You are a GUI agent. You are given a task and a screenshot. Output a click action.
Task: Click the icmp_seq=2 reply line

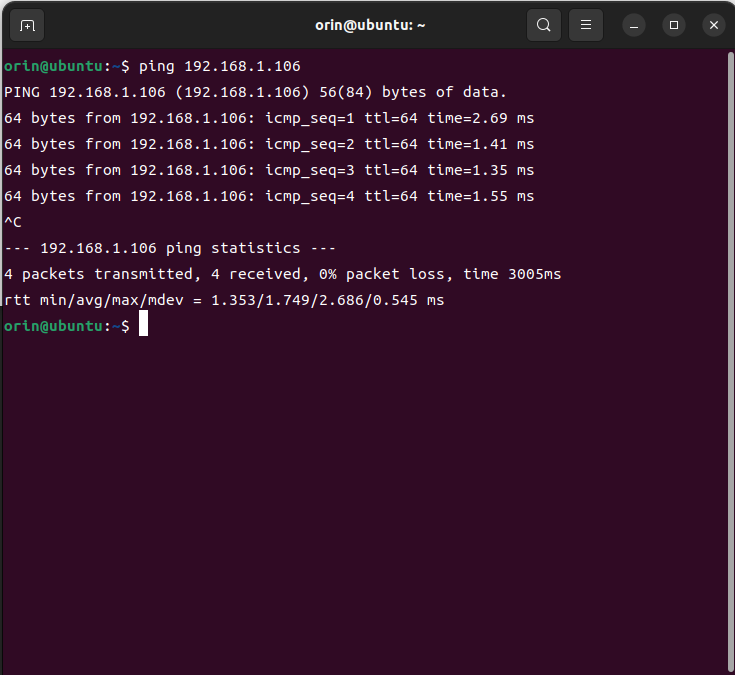tap(269, 144)
